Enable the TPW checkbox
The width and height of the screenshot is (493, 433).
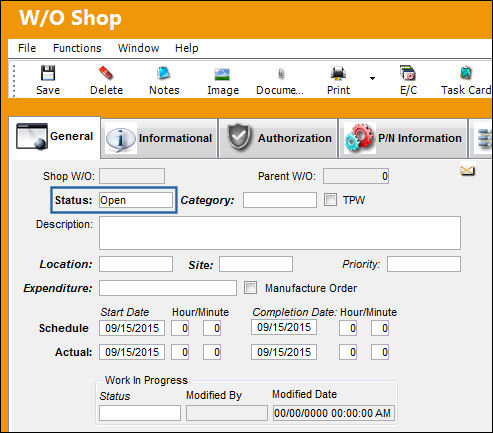330,200
